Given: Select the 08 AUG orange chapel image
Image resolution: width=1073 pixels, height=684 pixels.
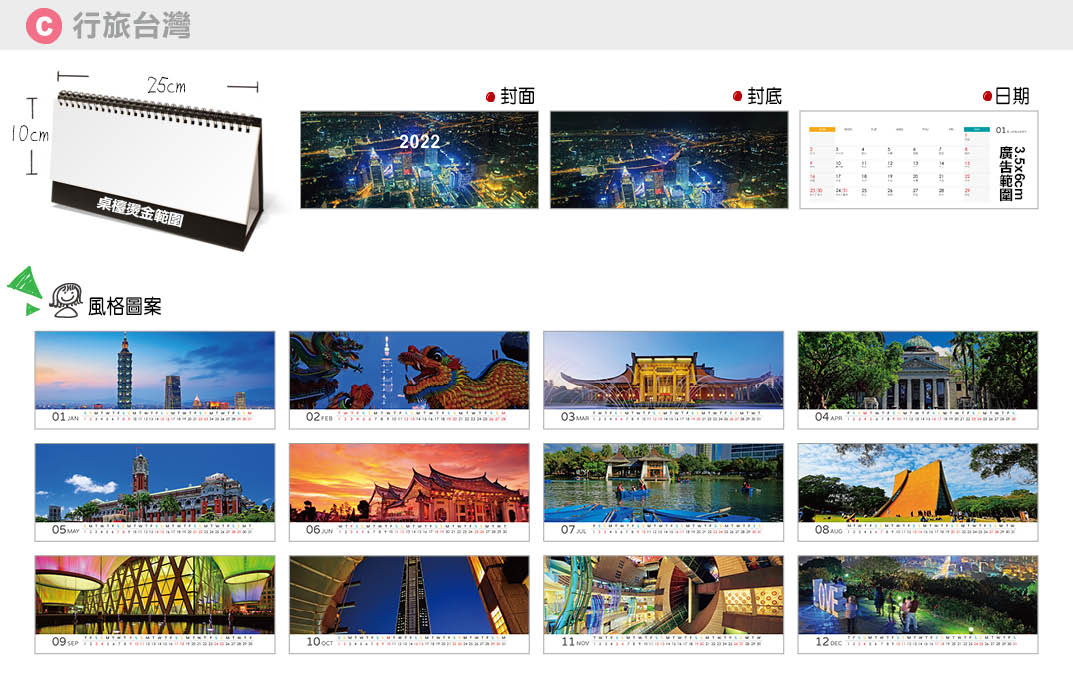Looking at the screenshot, I should click(x=917, y=483).
